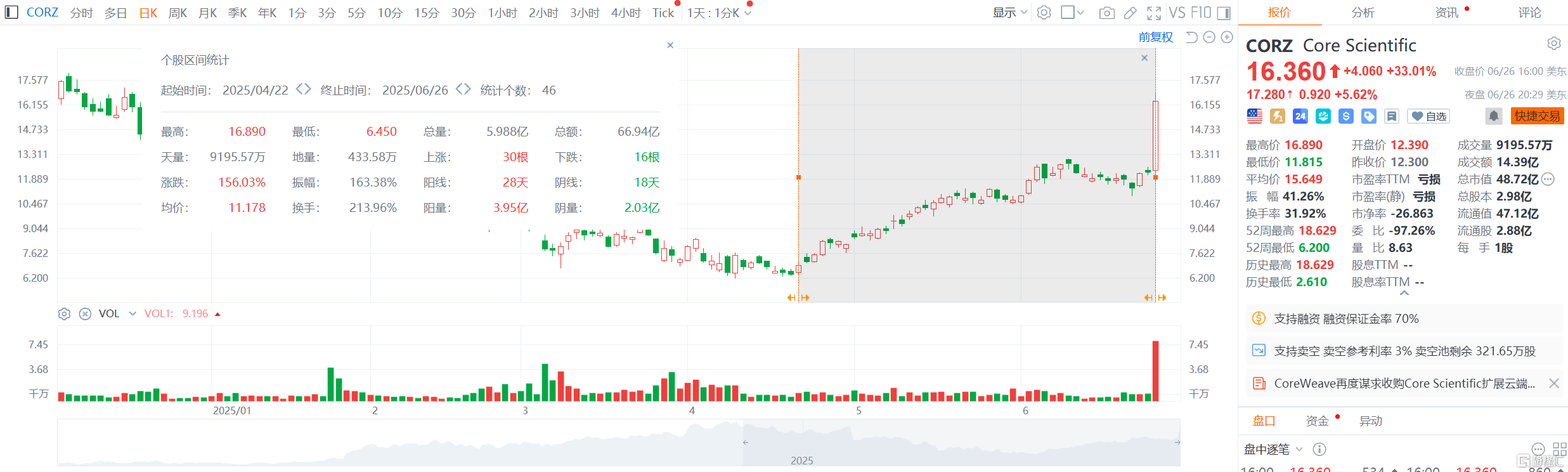Open the grid layout icon in 盘口 section

[x=1560, y=449]
